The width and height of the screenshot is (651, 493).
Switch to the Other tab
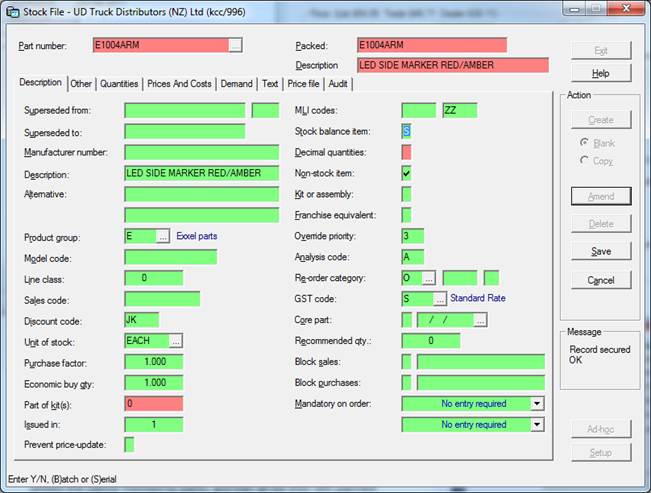[x=81, y=84]
